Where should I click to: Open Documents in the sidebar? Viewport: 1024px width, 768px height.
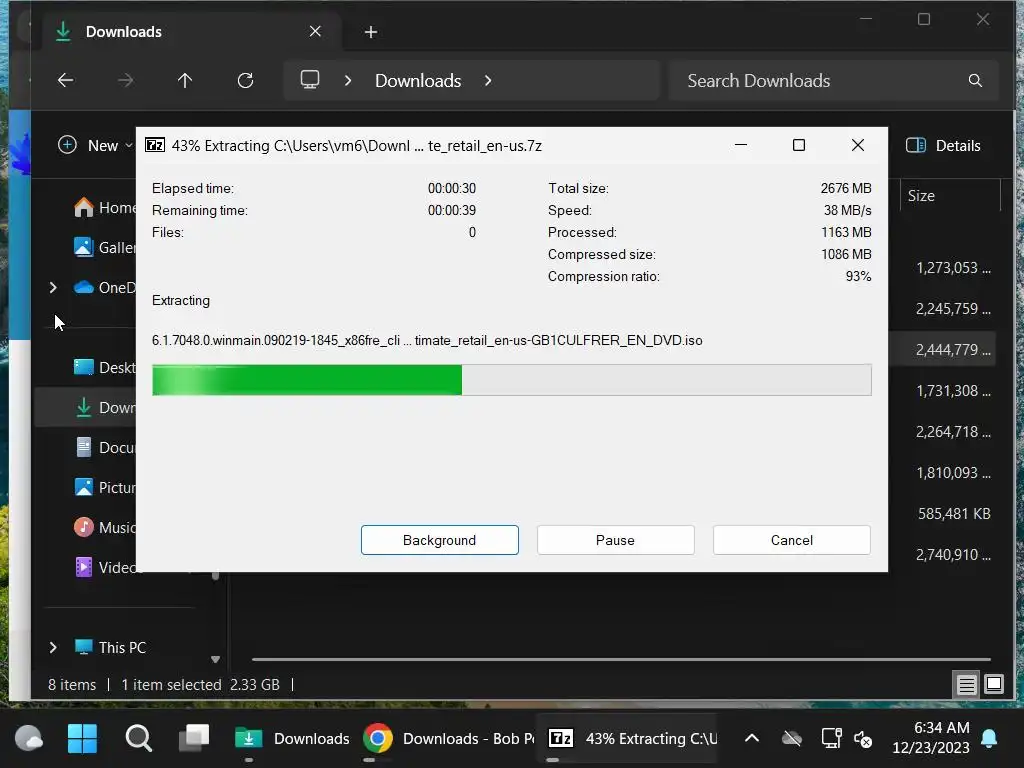click(104, 447)
